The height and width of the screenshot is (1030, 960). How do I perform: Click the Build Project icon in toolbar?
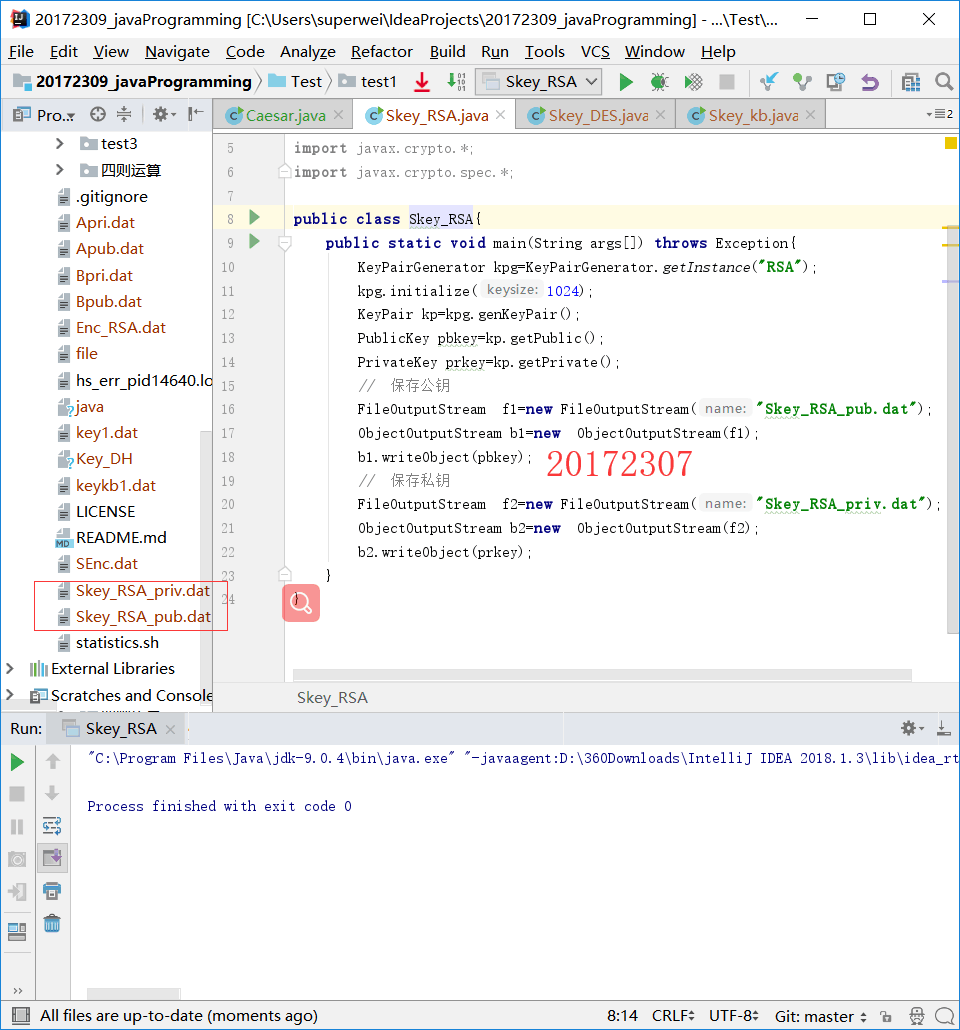pos(456,82)
